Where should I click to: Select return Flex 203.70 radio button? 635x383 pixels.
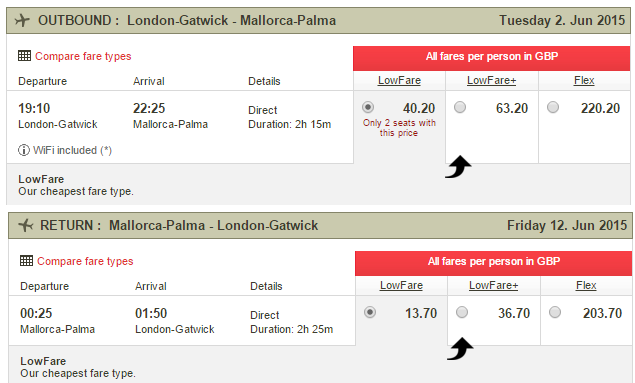[555, 312]
